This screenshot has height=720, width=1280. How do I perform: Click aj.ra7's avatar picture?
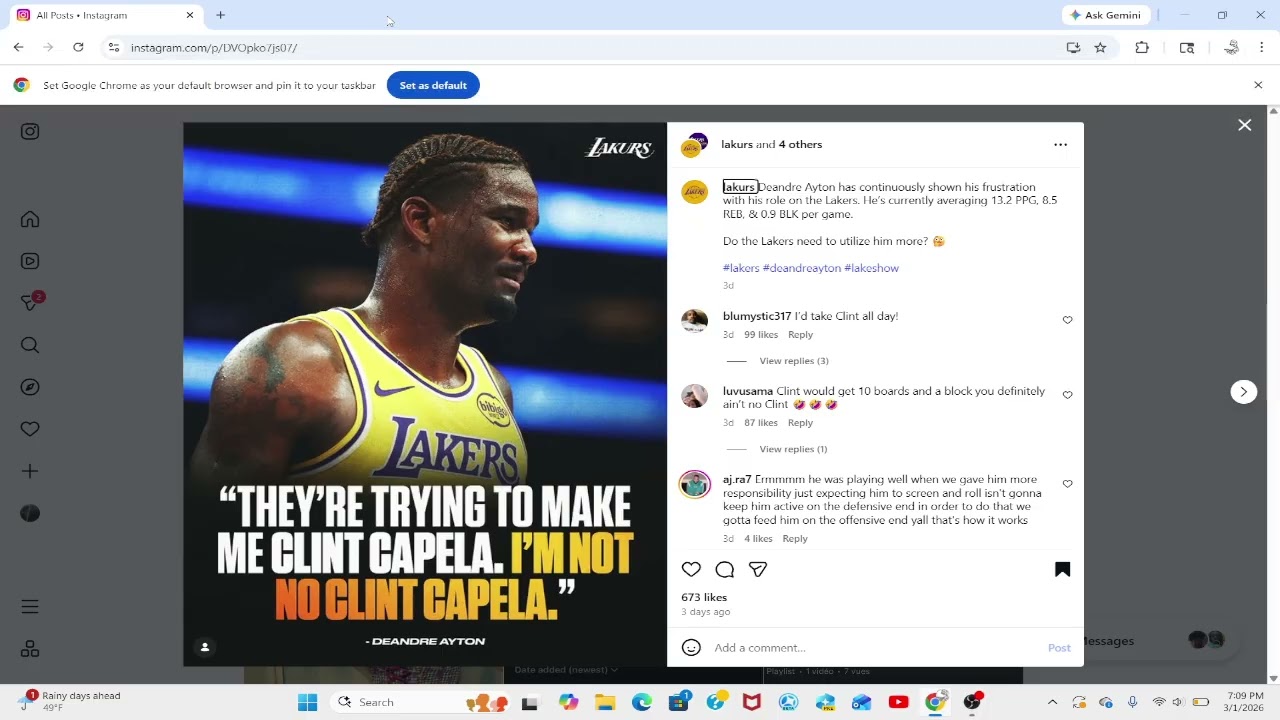(x=695, y=484)
